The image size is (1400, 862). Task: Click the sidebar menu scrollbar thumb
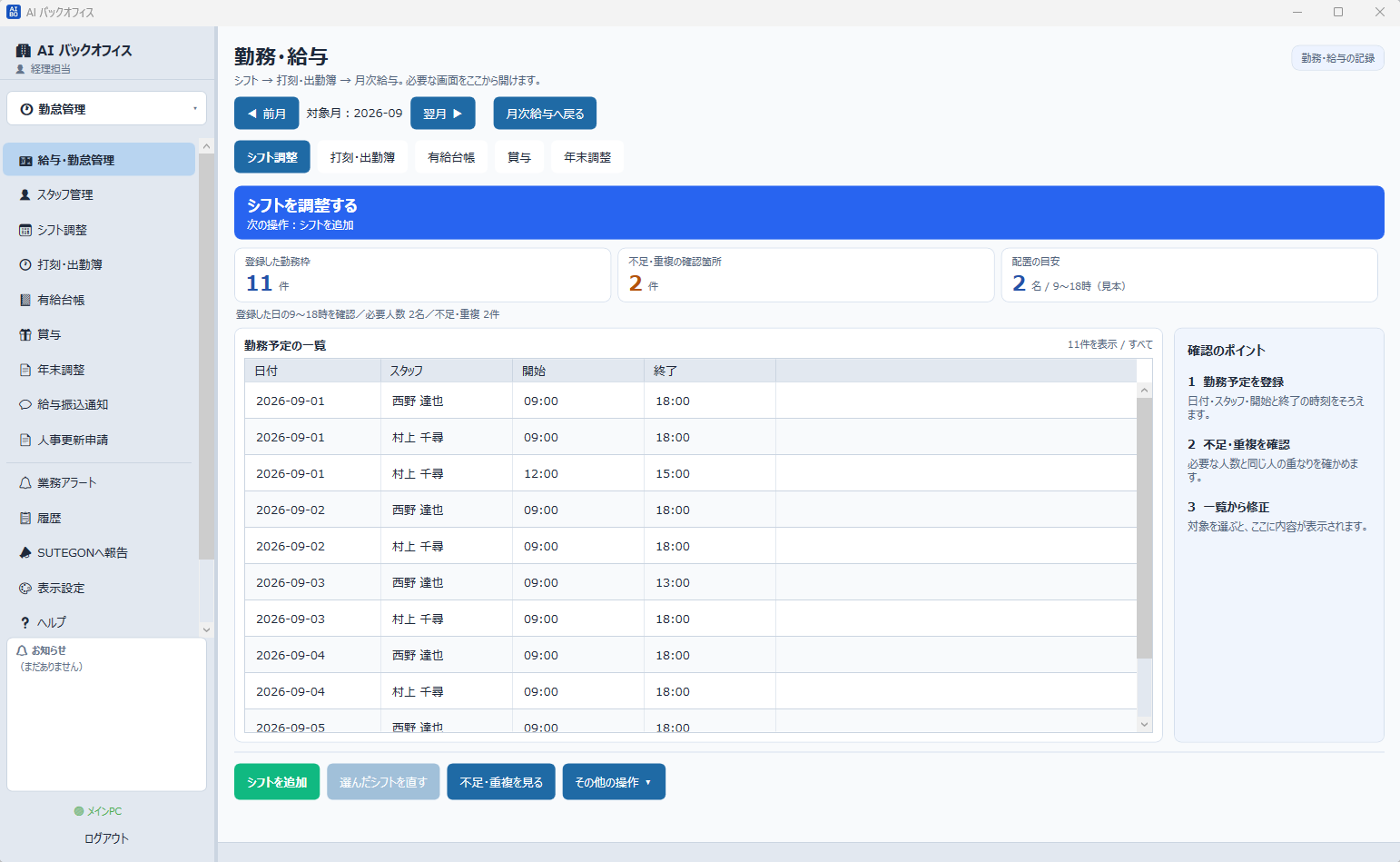206,357
